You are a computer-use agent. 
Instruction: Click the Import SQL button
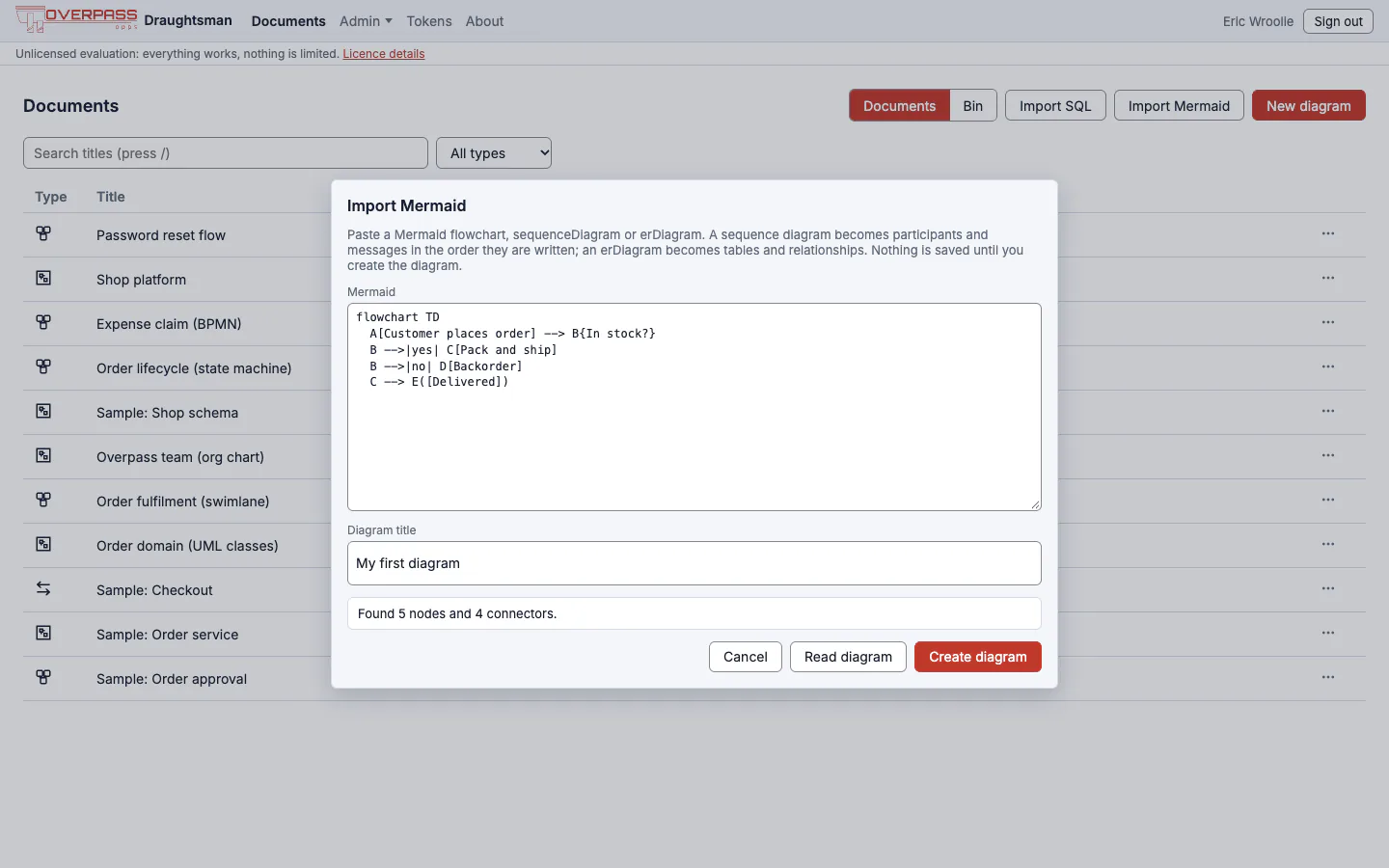point(1055,105)
